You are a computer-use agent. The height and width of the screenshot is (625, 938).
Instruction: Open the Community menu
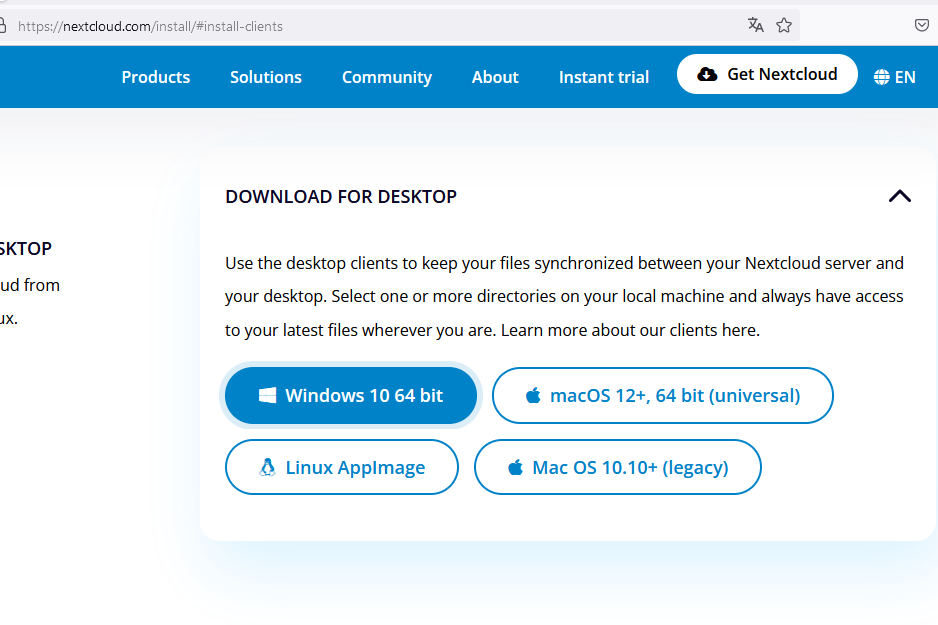point(386,77)
